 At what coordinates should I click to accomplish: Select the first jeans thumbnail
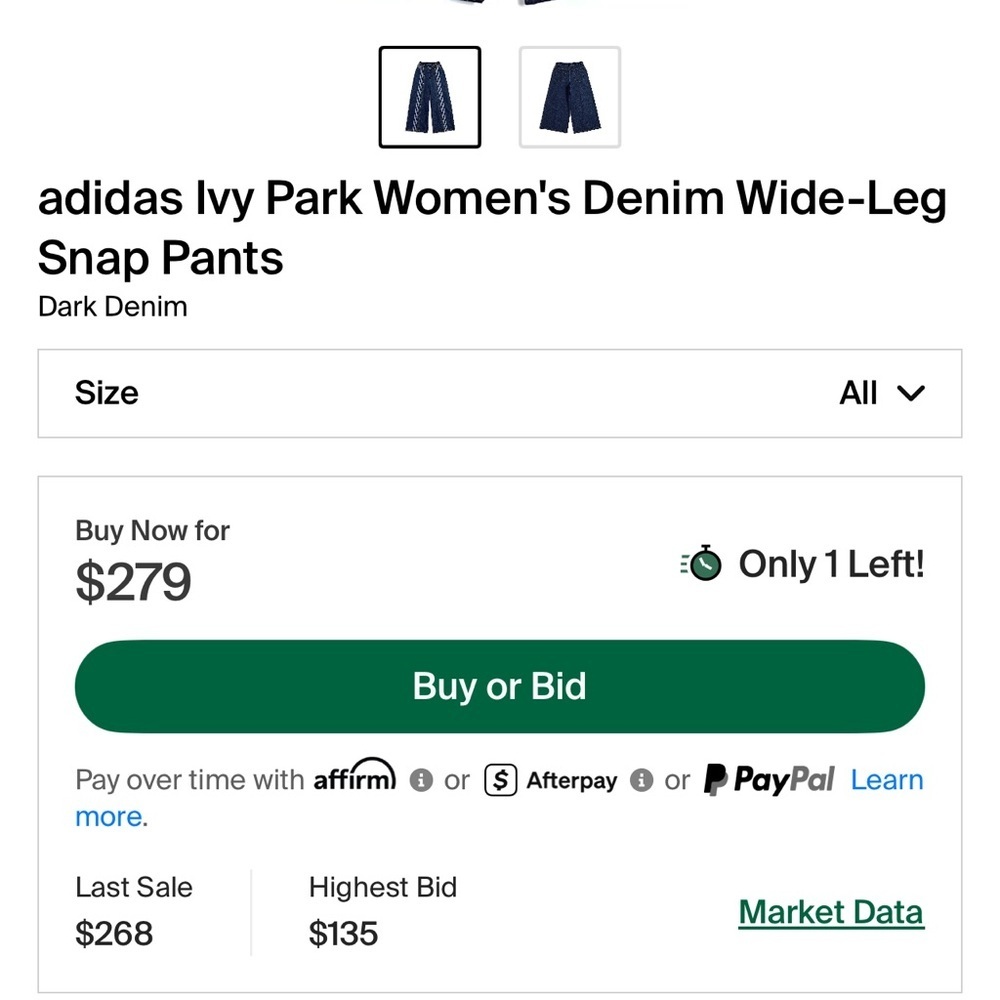tap(429, 95)
